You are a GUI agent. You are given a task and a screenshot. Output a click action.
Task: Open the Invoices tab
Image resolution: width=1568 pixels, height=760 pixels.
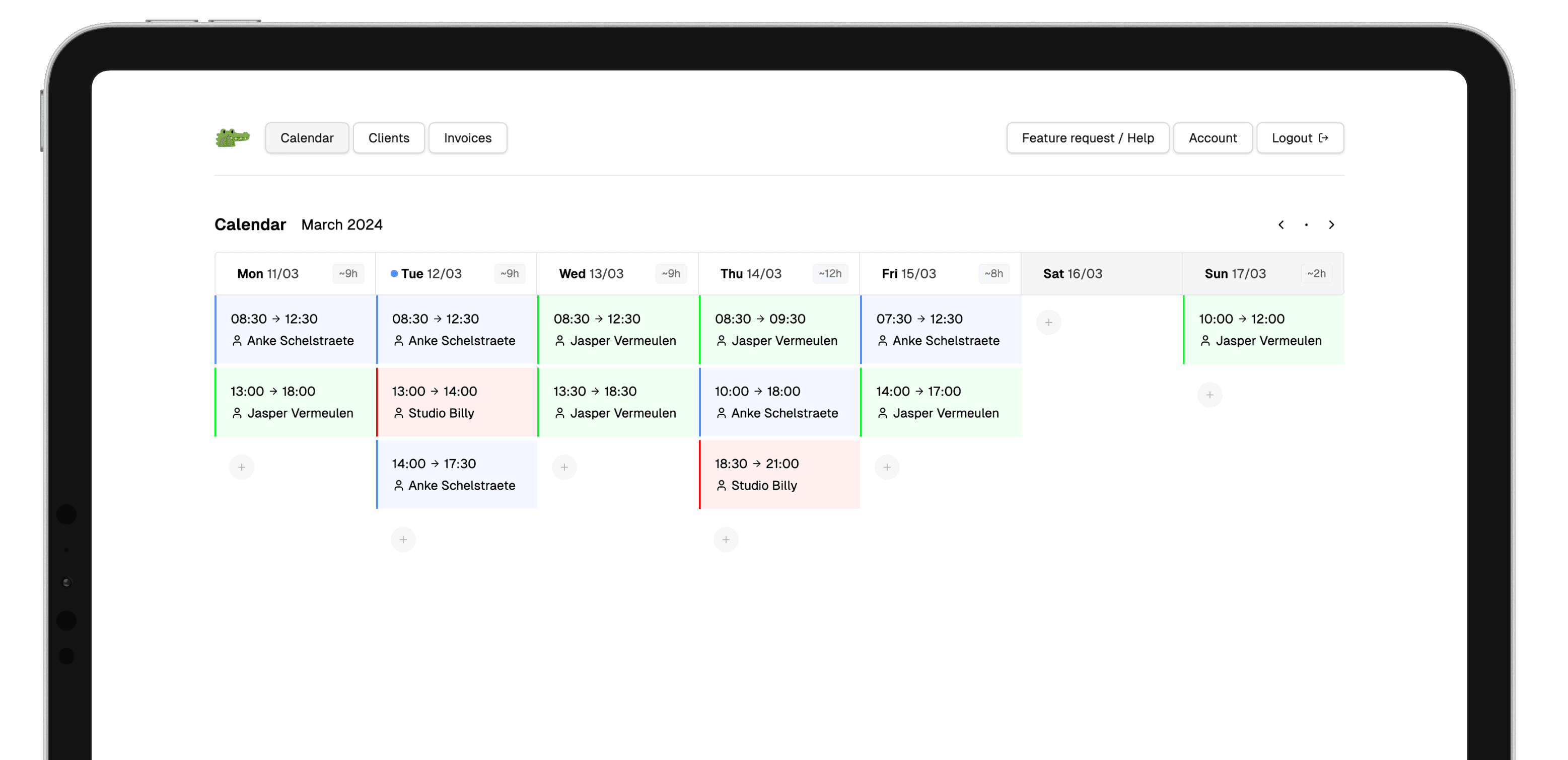467,138
